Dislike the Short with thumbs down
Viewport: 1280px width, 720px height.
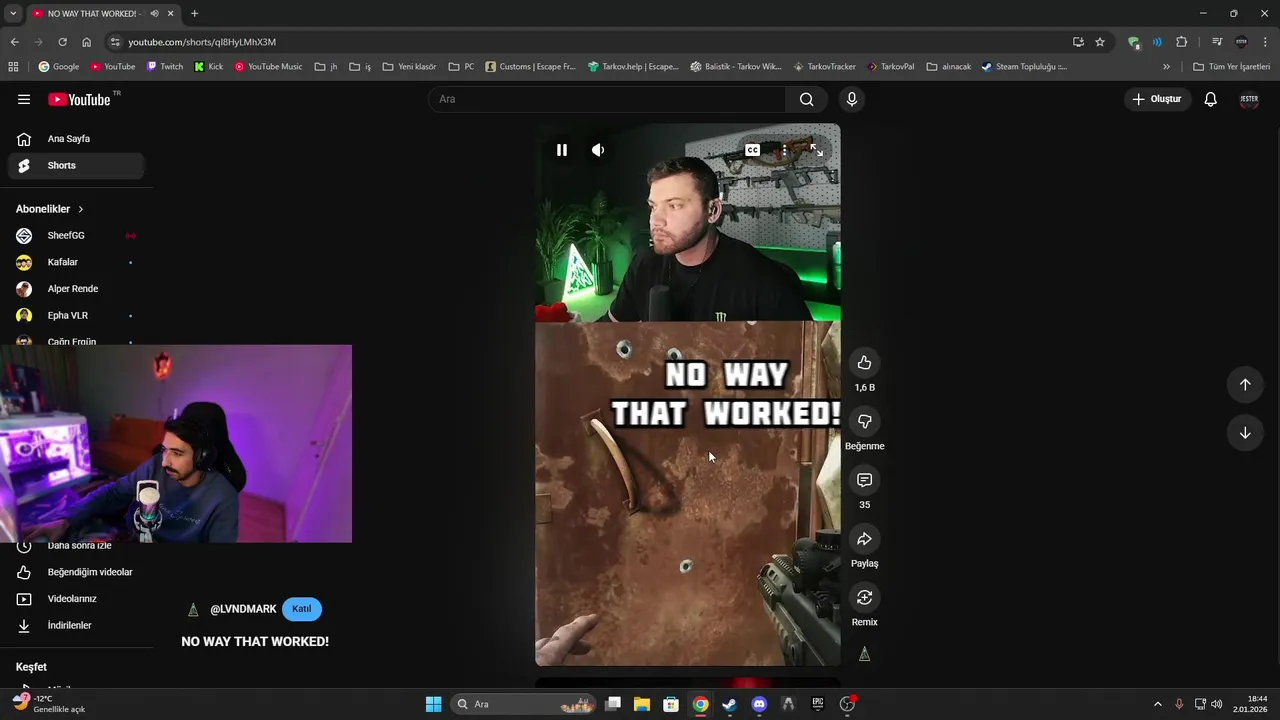coord(865,422)
